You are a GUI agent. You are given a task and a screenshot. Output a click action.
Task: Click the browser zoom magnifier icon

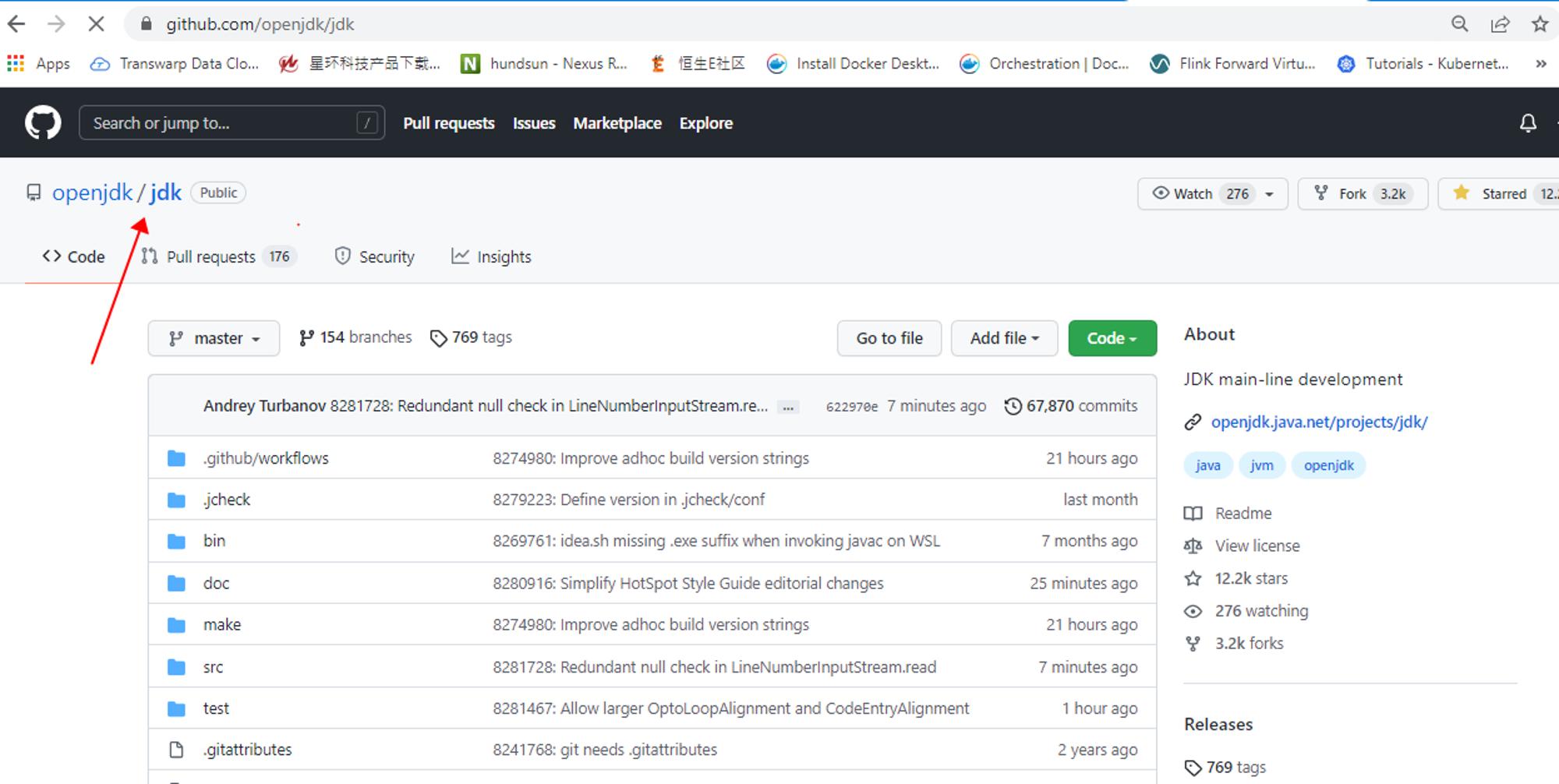tap(1459, 24)
